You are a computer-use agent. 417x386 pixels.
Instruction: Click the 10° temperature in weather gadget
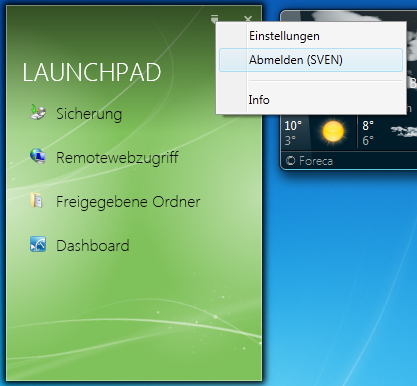click(x=293, y=126)
